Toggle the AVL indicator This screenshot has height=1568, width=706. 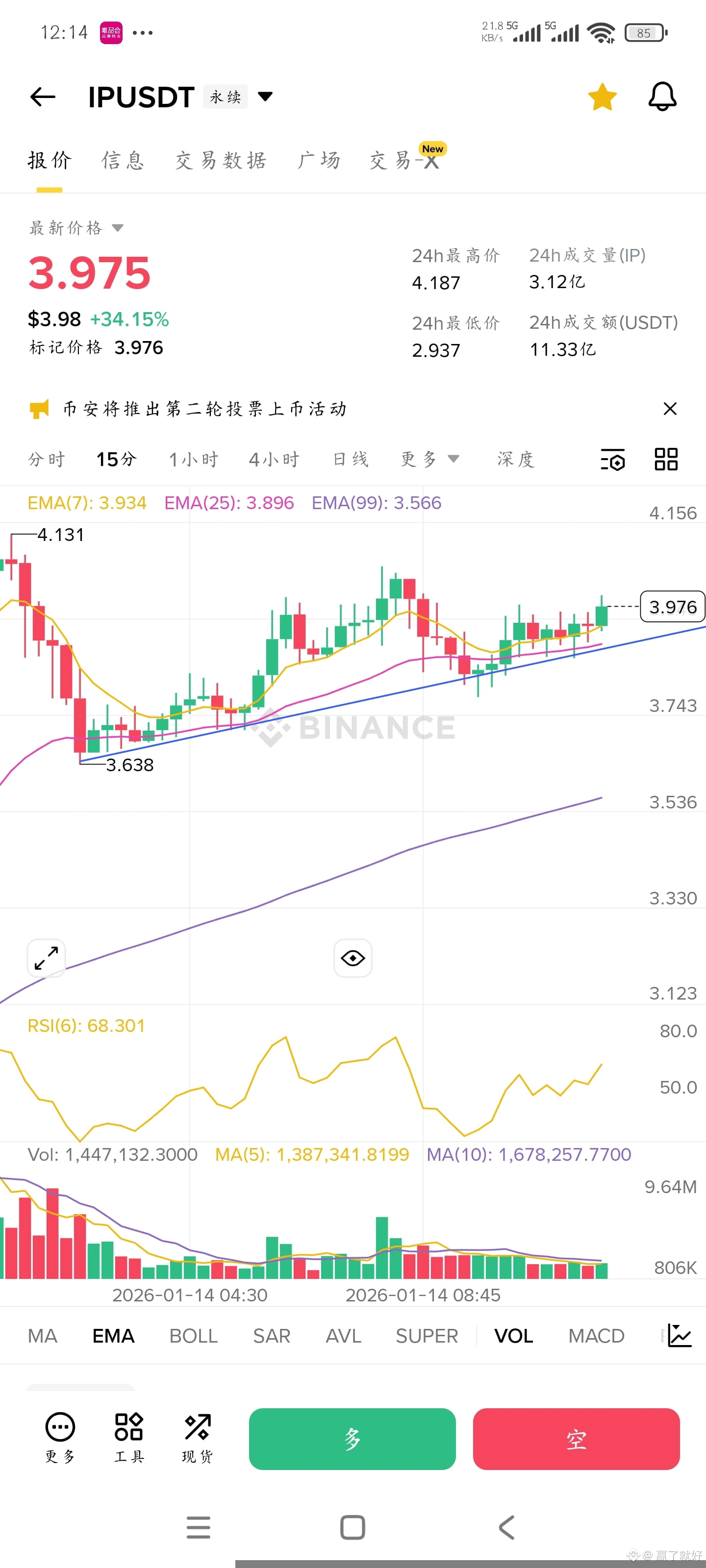(x=344, y=1336)
